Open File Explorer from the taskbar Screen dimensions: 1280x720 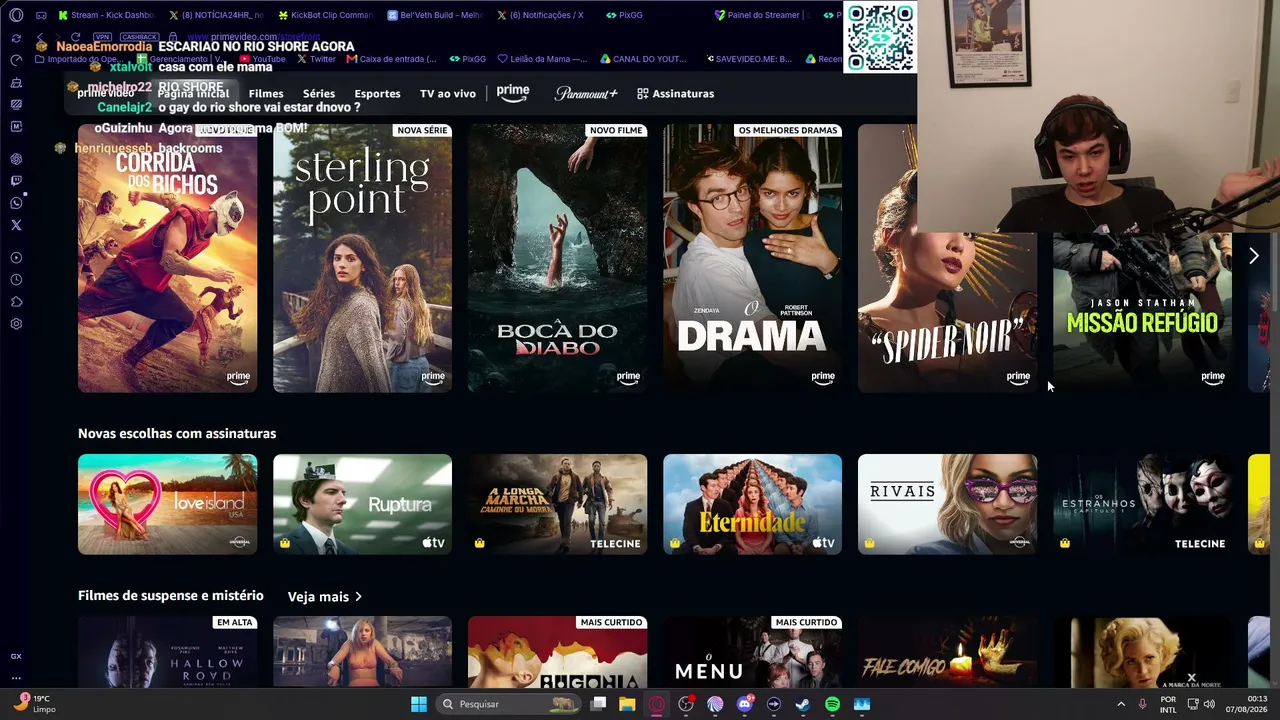coord(627,704)
